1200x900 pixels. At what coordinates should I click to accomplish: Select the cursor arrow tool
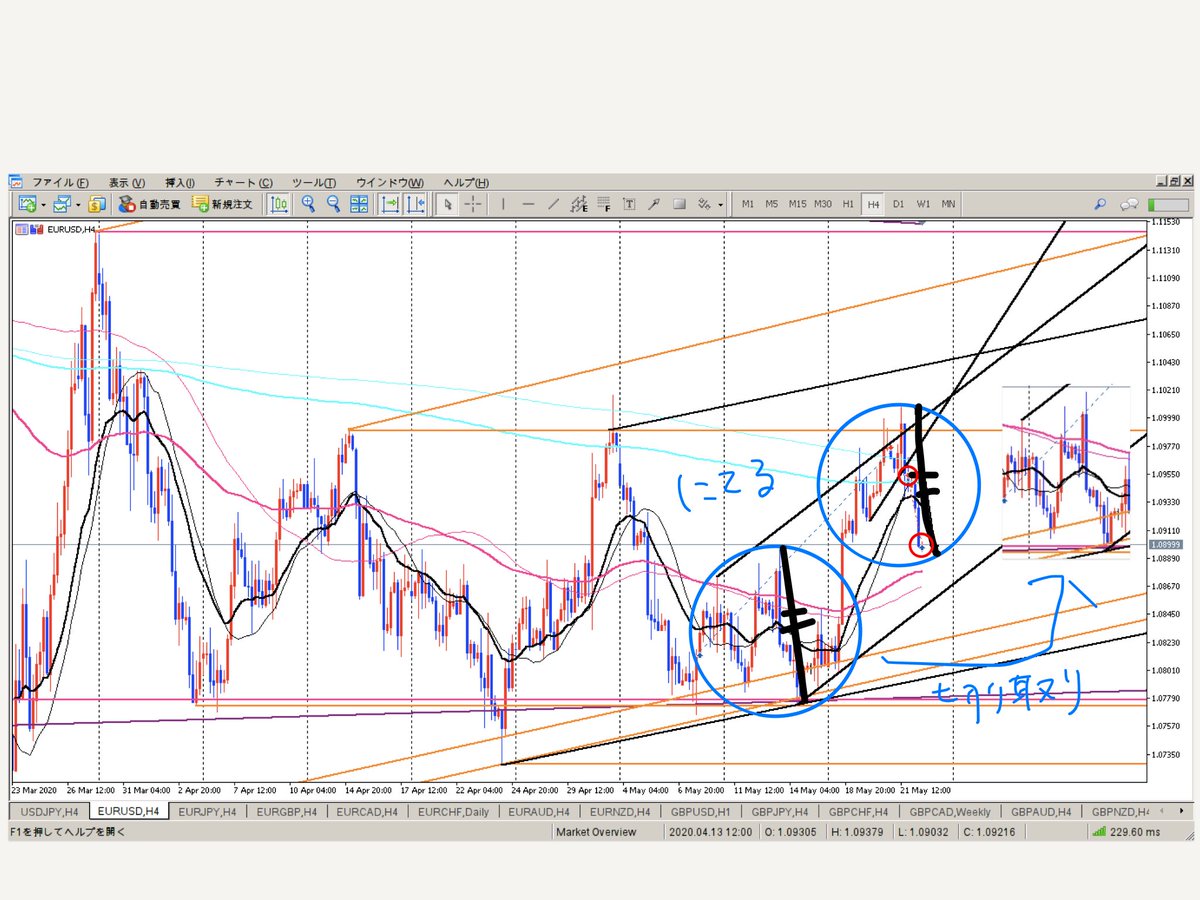pyautogui.click(x=448, y=204)
